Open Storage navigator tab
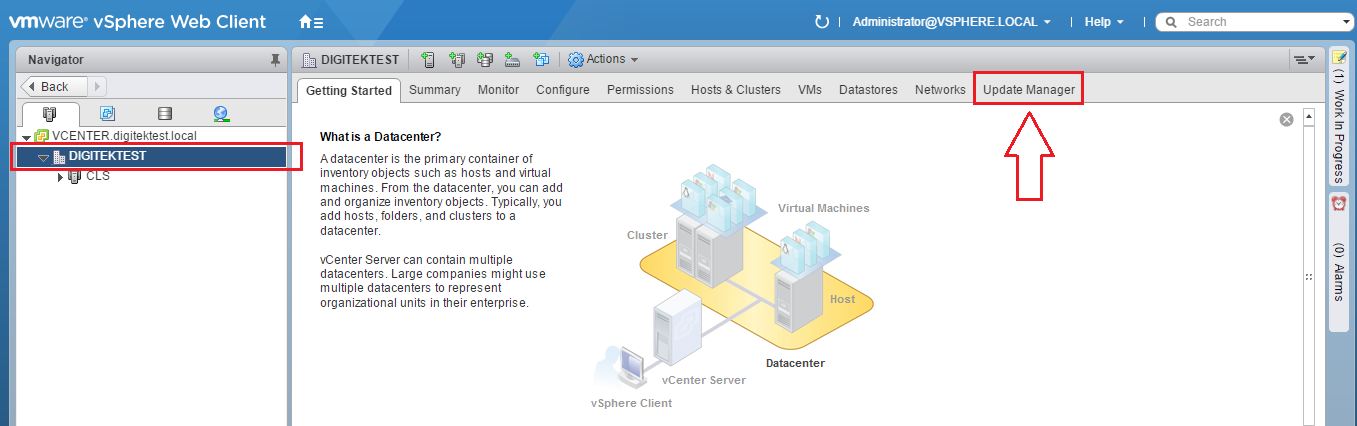 (165, 113)
